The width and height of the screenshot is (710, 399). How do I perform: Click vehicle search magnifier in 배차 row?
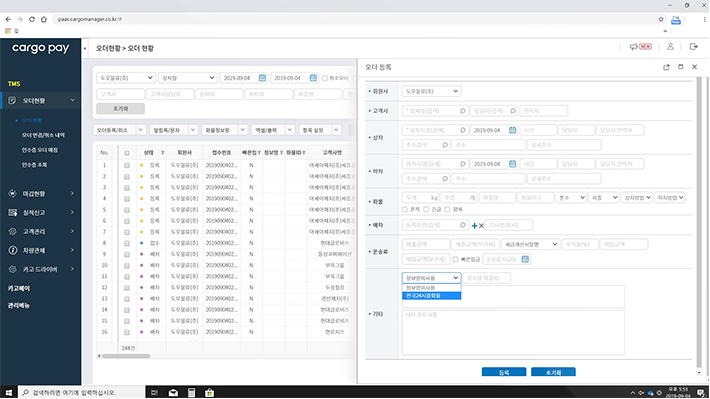point(462,225)
